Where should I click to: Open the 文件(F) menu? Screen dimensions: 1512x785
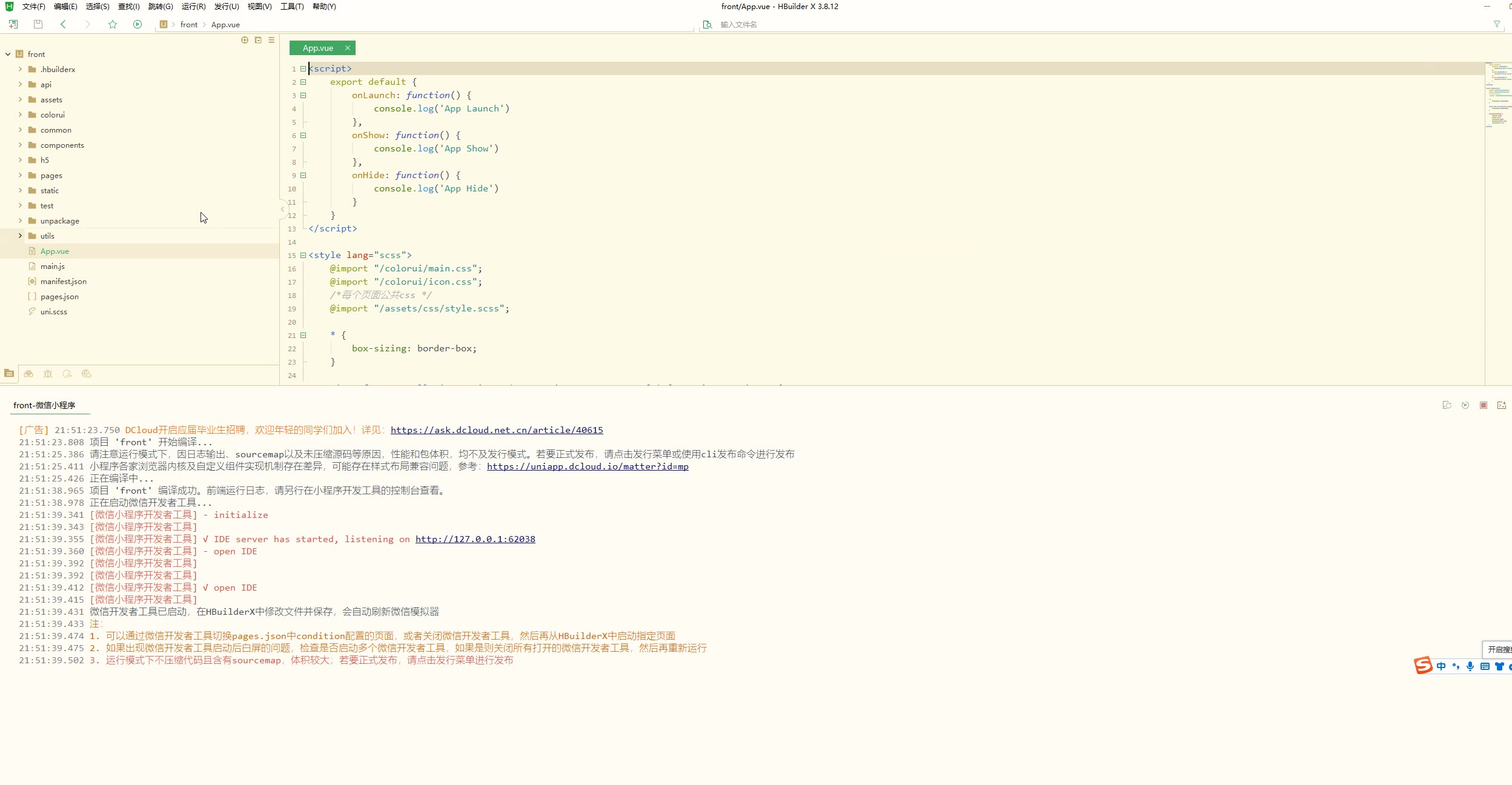tap(34, 7)
